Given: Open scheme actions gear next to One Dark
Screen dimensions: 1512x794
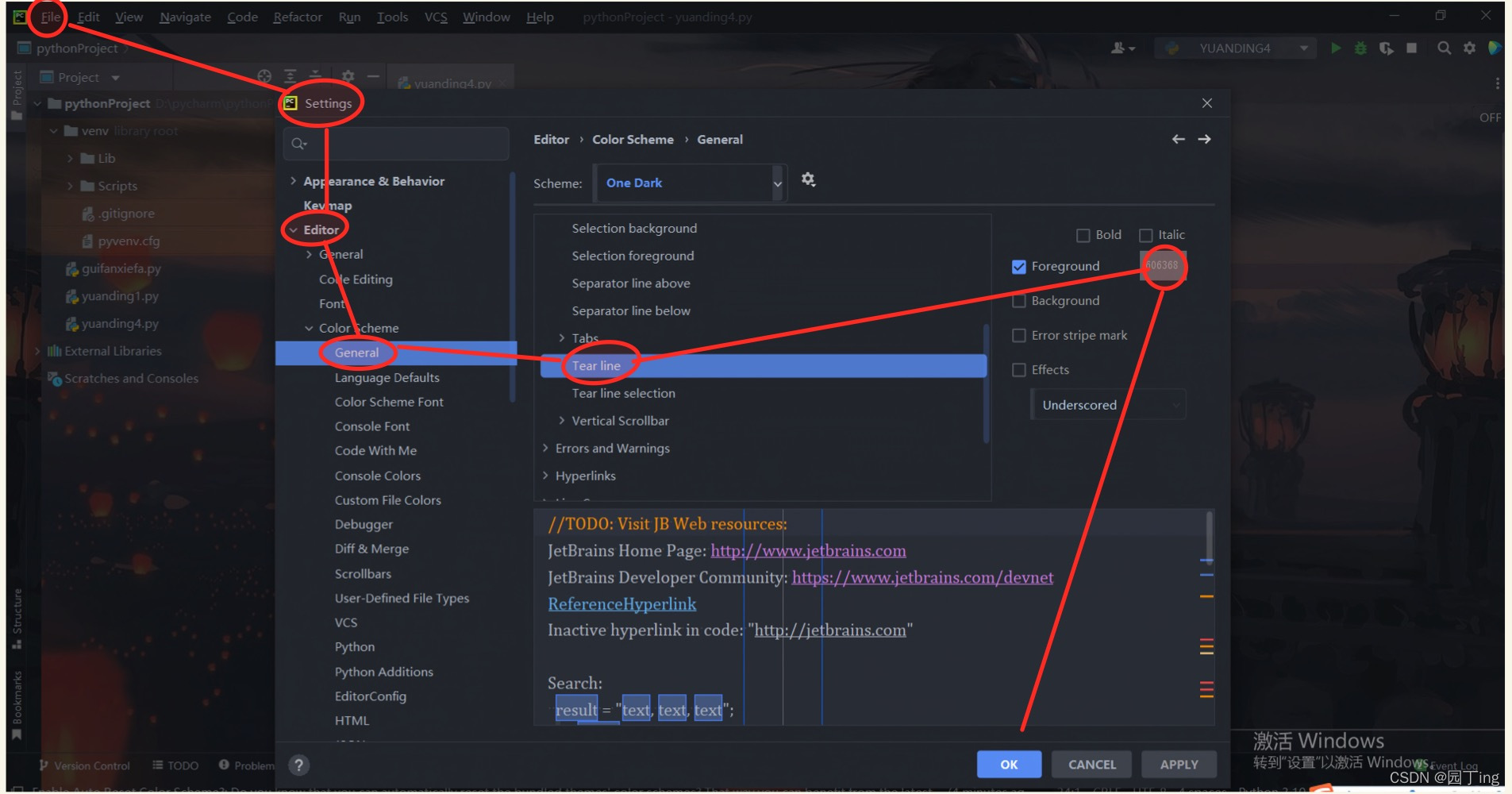Looking at the screenshot, I should [x=808, y=179].
